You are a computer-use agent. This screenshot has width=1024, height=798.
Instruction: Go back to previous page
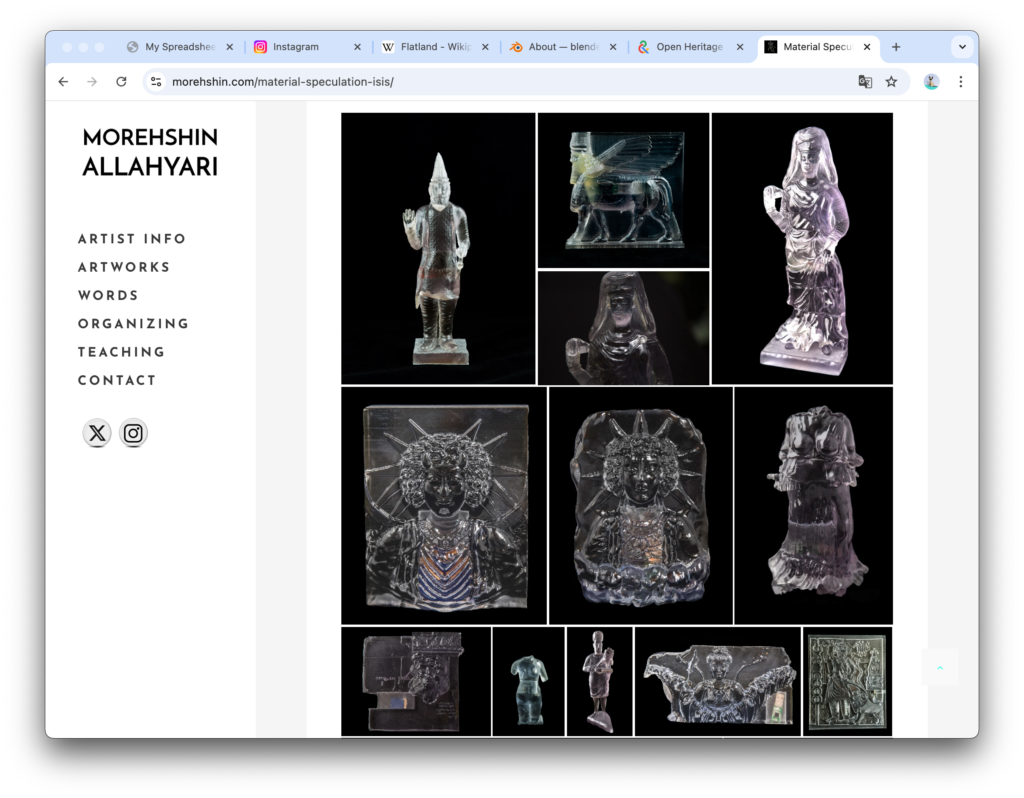63,82
